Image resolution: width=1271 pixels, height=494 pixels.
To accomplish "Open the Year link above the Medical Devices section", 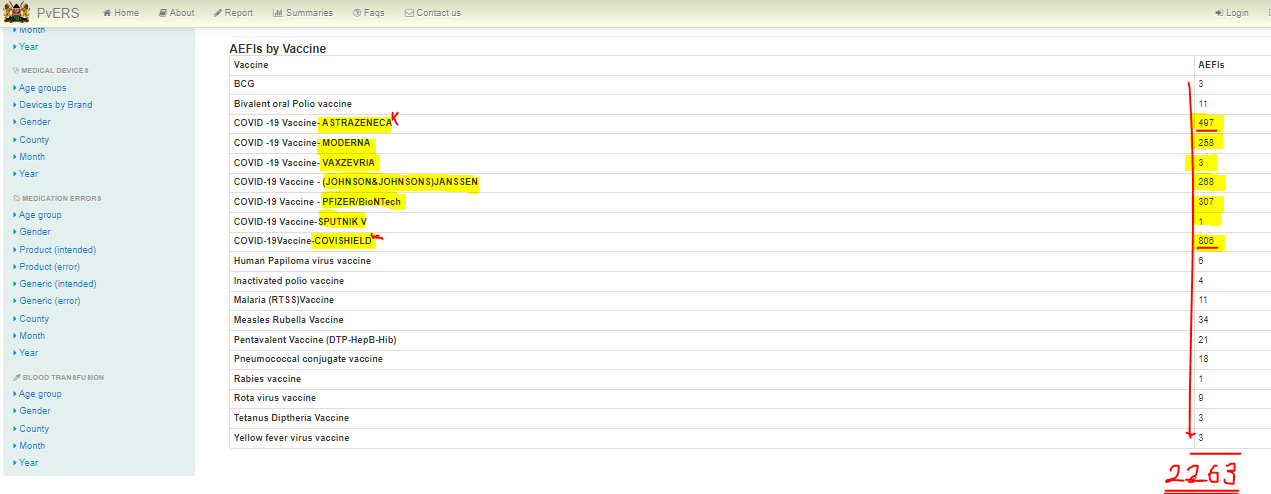I will pos(28,47).
